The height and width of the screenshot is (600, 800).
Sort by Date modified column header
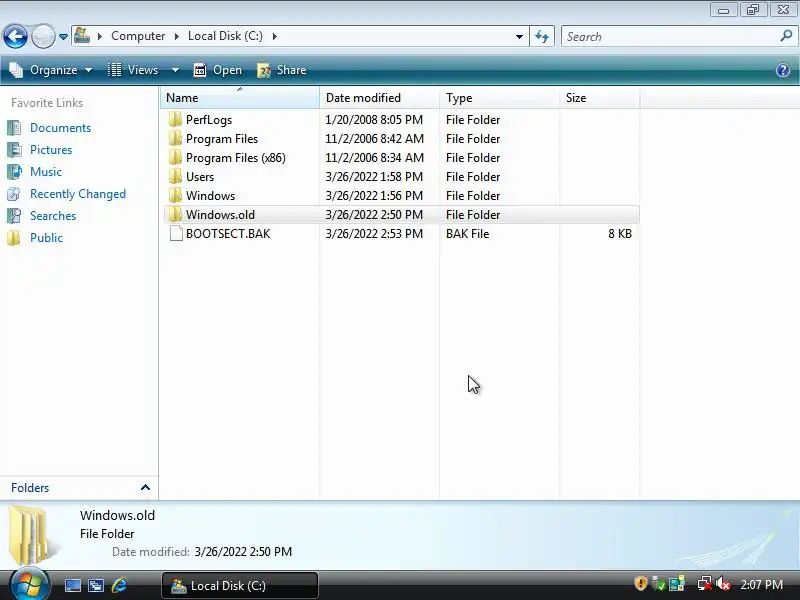coord(379,97)
